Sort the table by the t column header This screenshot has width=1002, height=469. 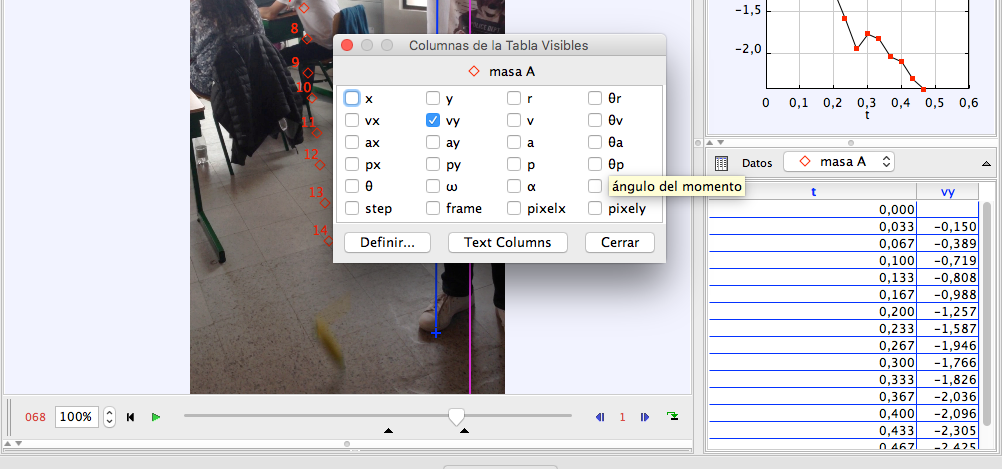point(813,192)
